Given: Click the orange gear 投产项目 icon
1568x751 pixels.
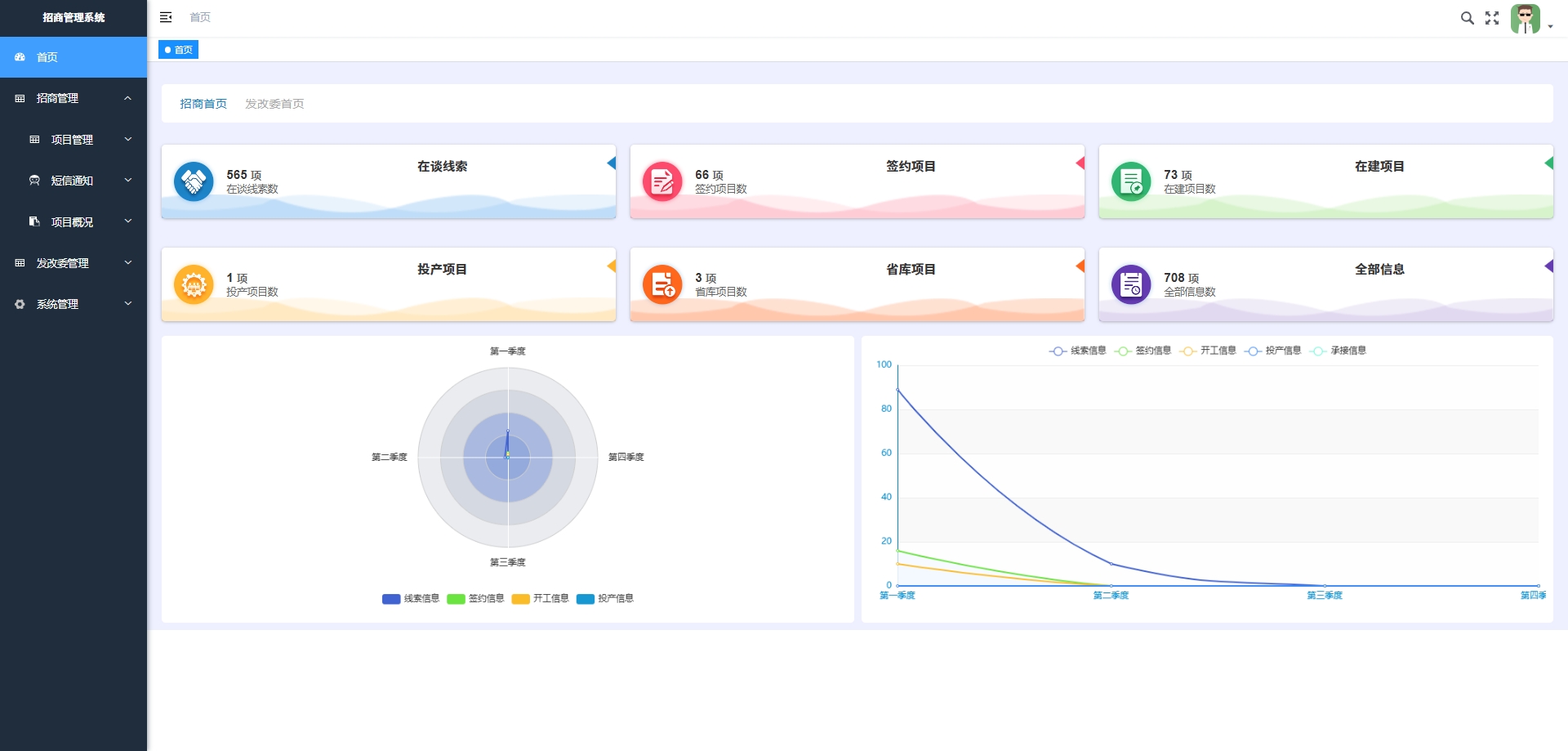Looking at the screenshot, I should (194, 284).
